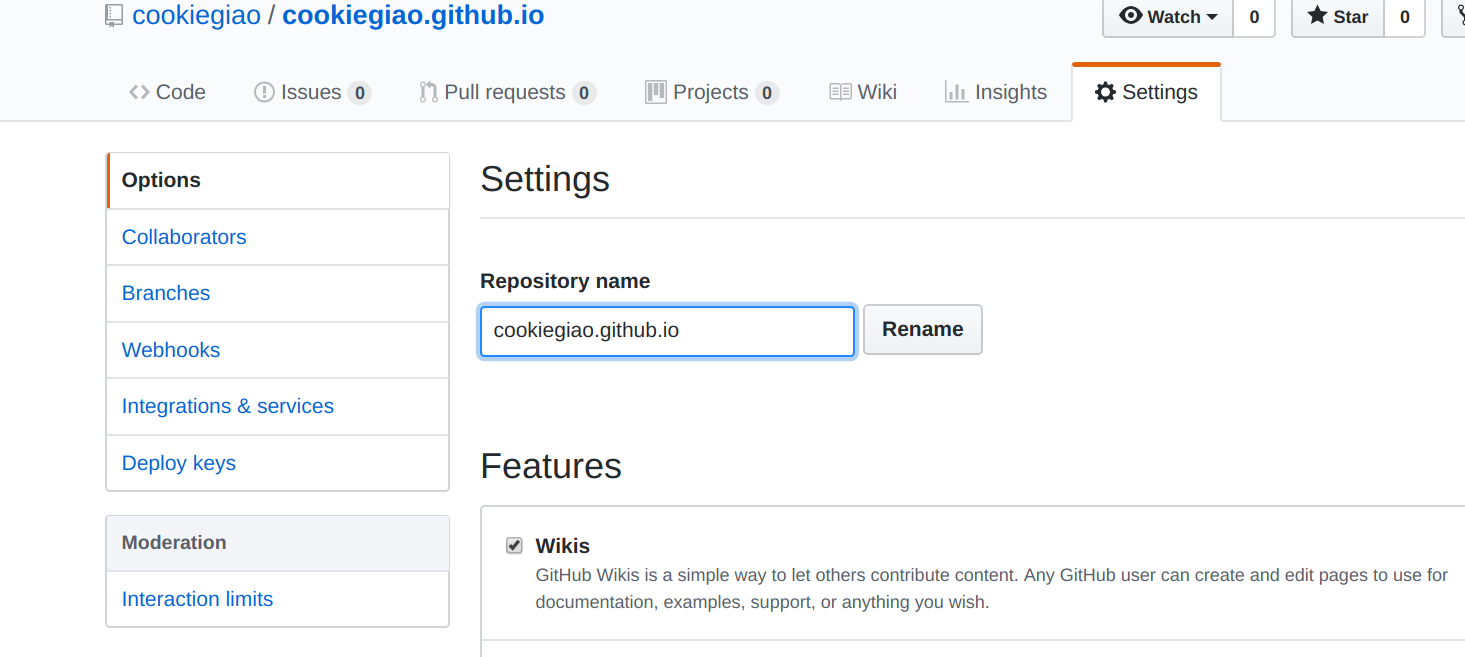Click the Features section heading

point(551,466)
